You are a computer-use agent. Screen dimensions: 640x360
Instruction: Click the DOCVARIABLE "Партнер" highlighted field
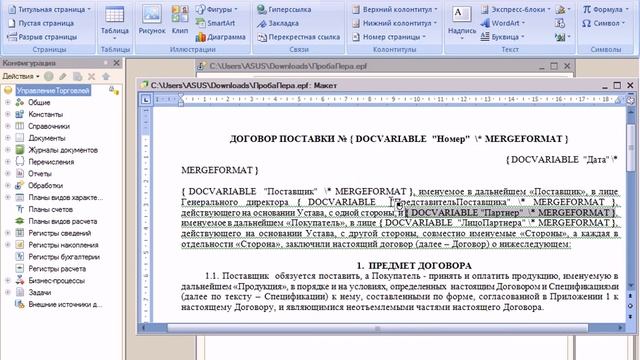point(510,213)
